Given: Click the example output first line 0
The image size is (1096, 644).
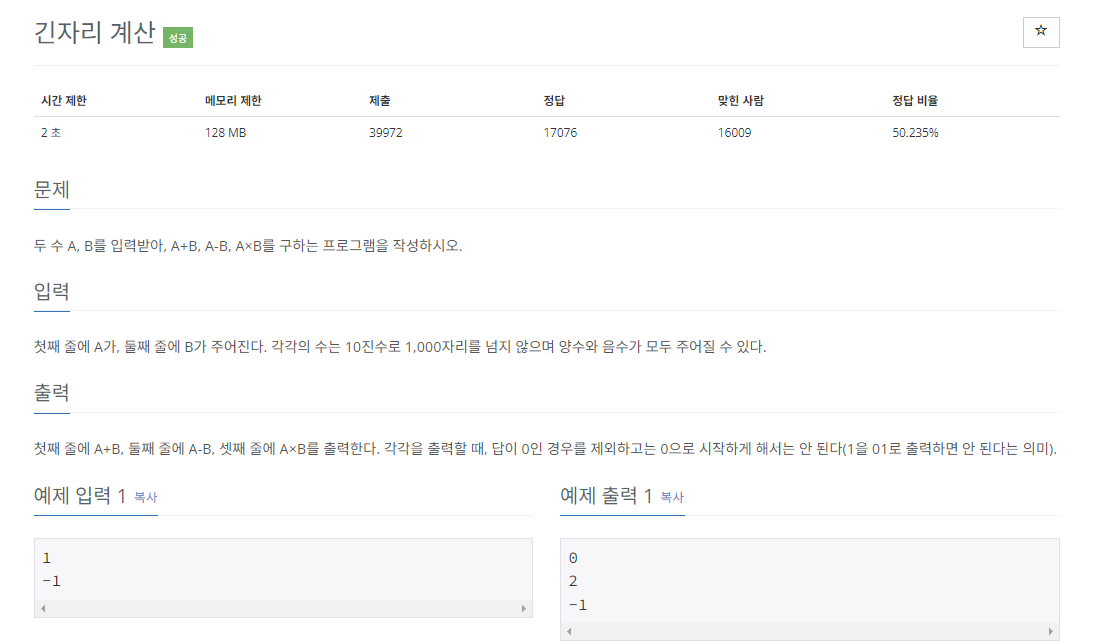Looking at the screenshot, I should tap(573, 558).
